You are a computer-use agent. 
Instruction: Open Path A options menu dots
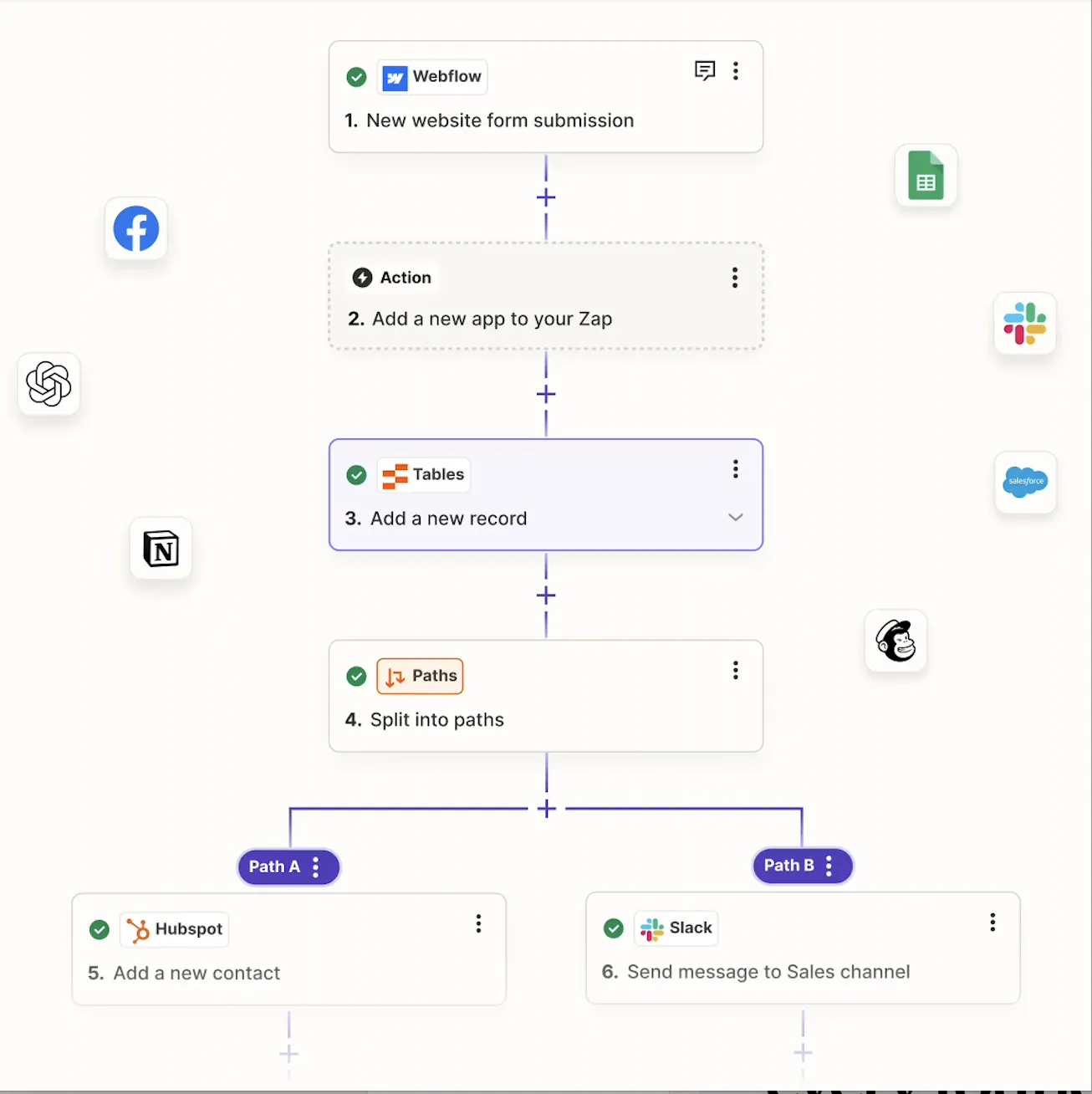tap(316, 867)
